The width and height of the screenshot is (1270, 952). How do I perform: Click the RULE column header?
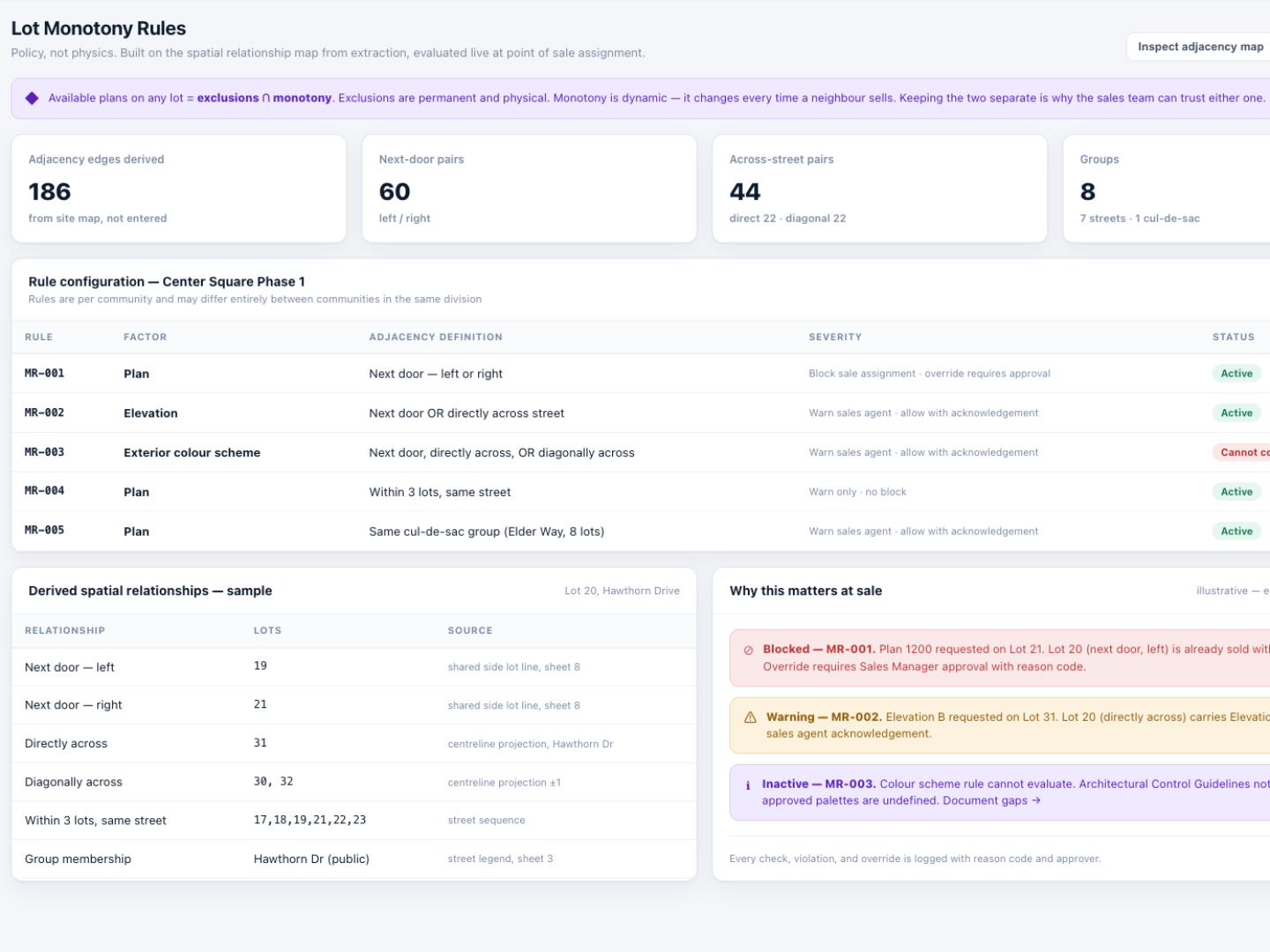click(x=39, y=337)
